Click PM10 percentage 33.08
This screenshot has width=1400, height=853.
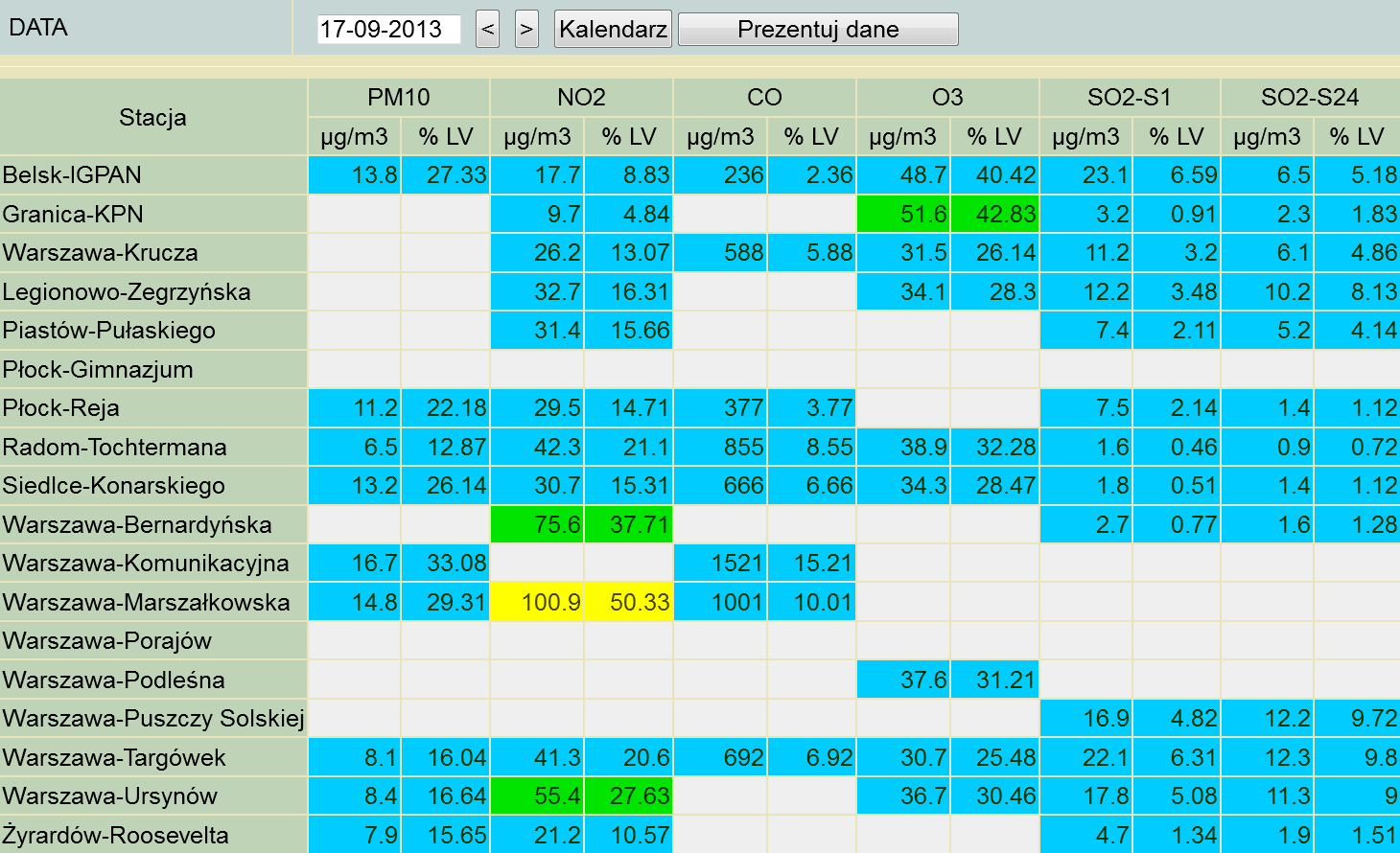(446, 564)
